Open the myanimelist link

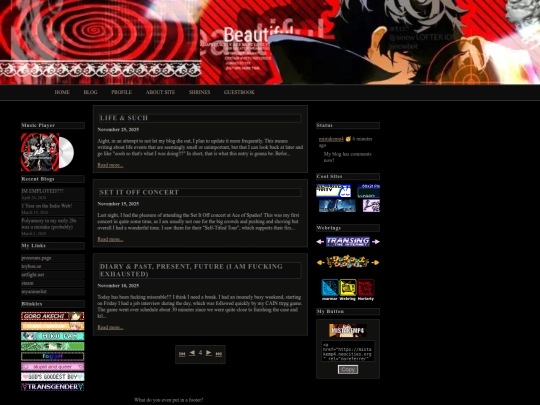point(34,291)
